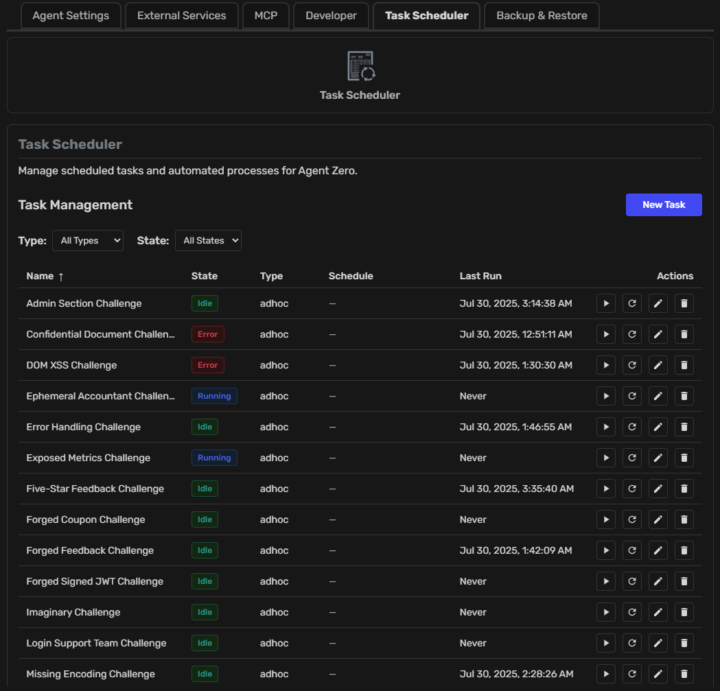Select the Login Support Team Challenge name
This screenshot has width=720, height=691.
(96, 643)
